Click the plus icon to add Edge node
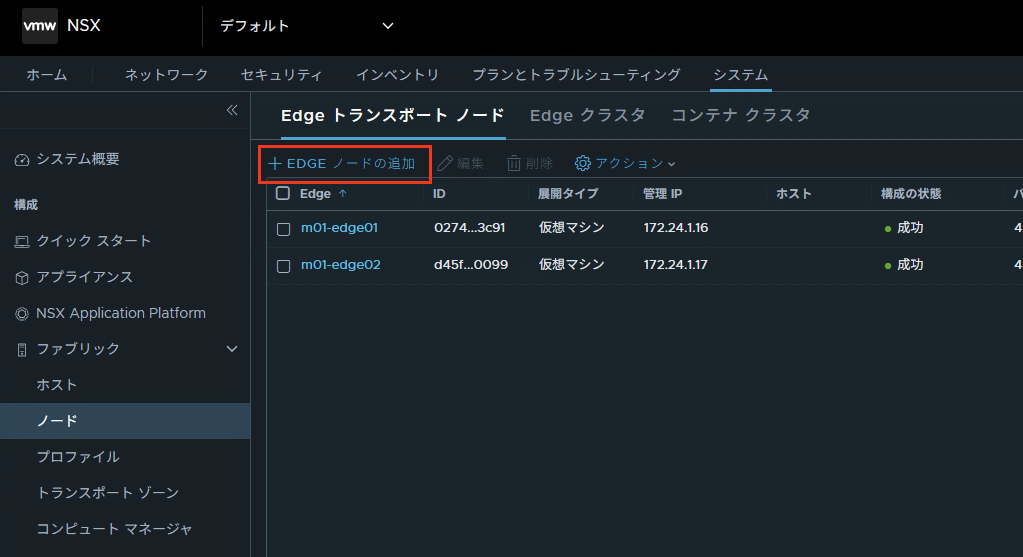Image resolution: width=1023 pixels, height=557 pixels. (x=275, y=163)
